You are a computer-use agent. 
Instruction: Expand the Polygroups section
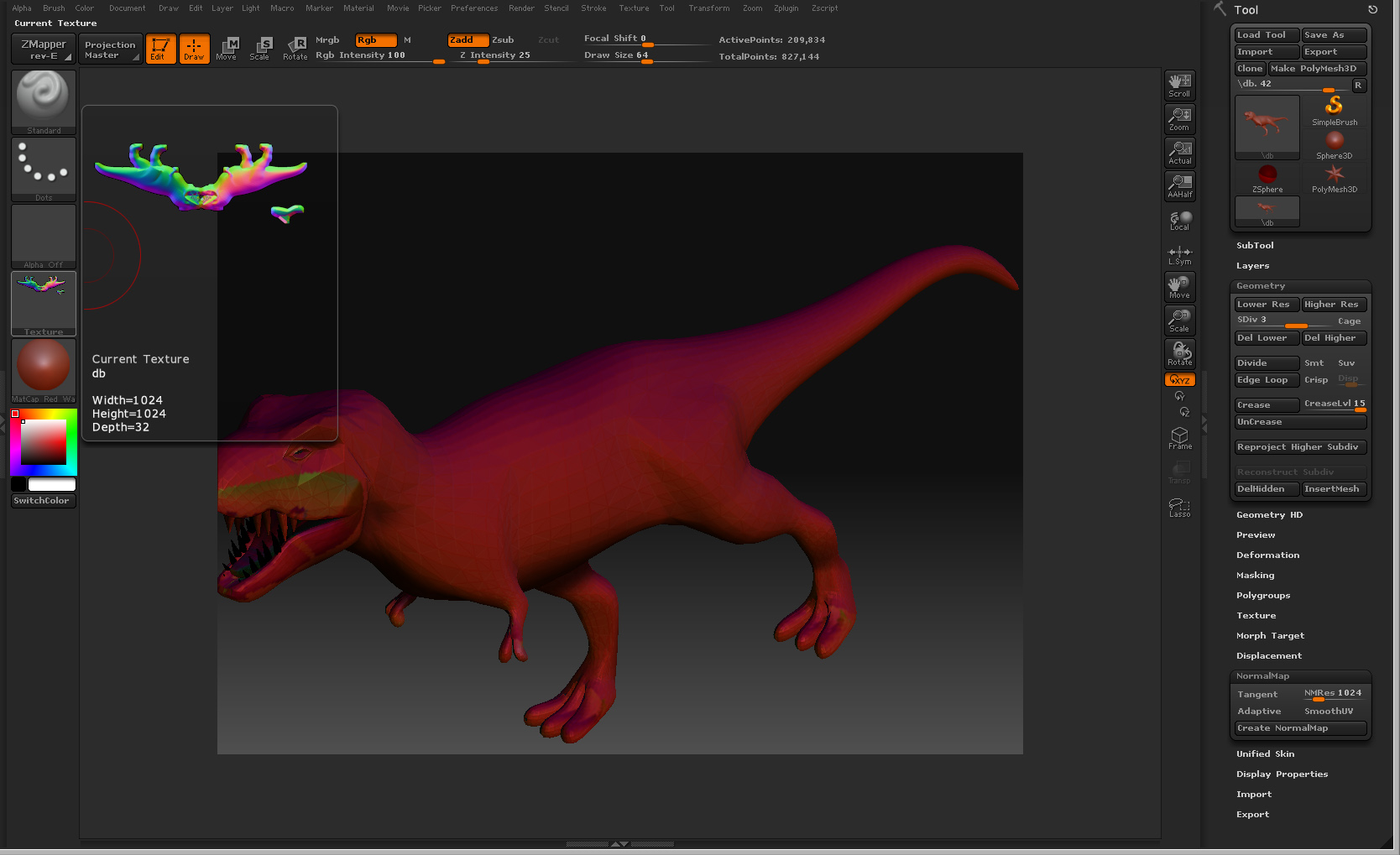pyautogui.click(x=1263, y=596)
